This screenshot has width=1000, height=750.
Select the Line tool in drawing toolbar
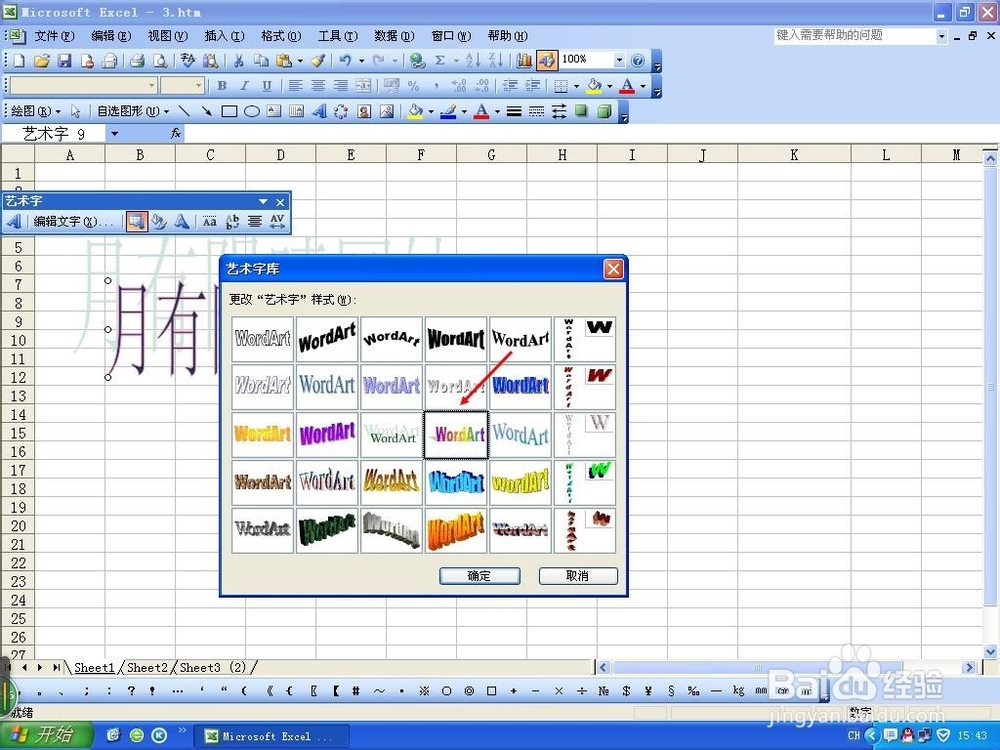184,112
